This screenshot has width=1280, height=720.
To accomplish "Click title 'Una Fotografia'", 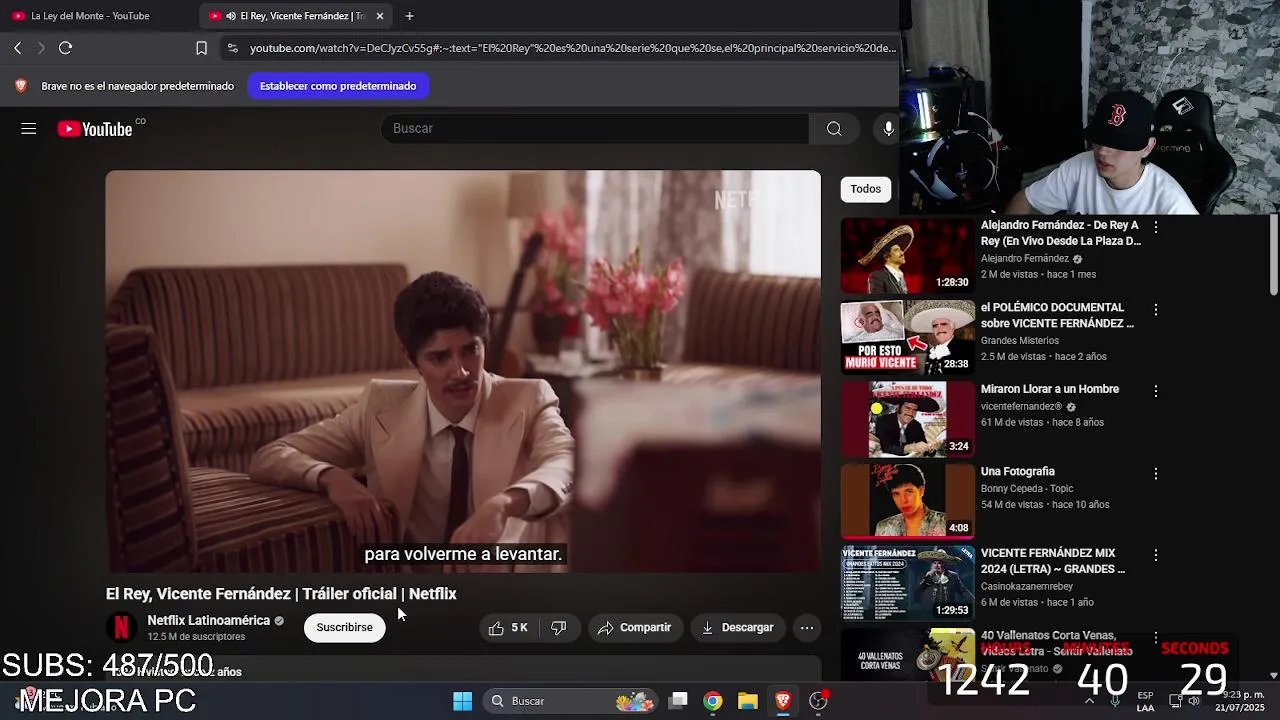I will tap(1018, 471).
